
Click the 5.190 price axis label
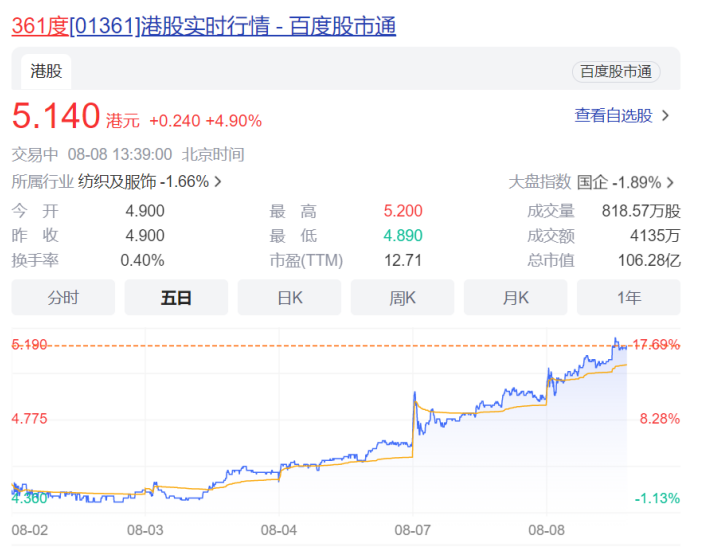pos(29,345)
